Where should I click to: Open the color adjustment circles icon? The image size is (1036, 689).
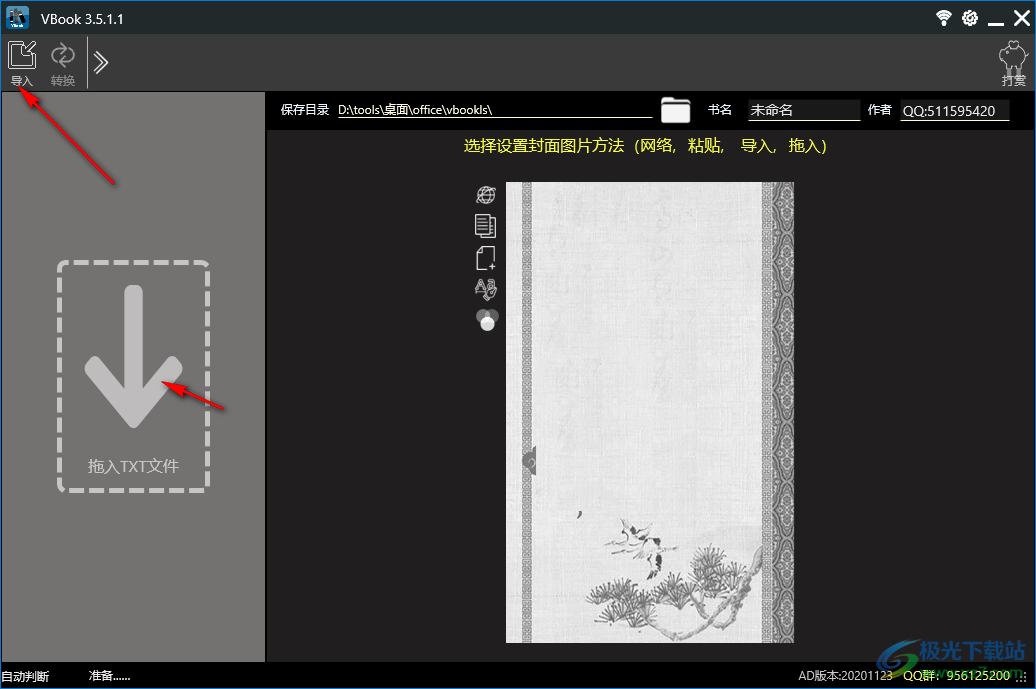tap(486, 319)
